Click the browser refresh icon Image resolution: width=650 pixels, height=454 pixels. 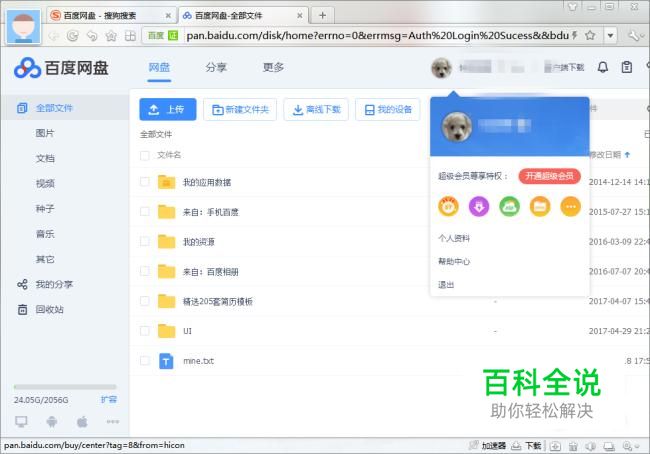[x=73, y=36]
